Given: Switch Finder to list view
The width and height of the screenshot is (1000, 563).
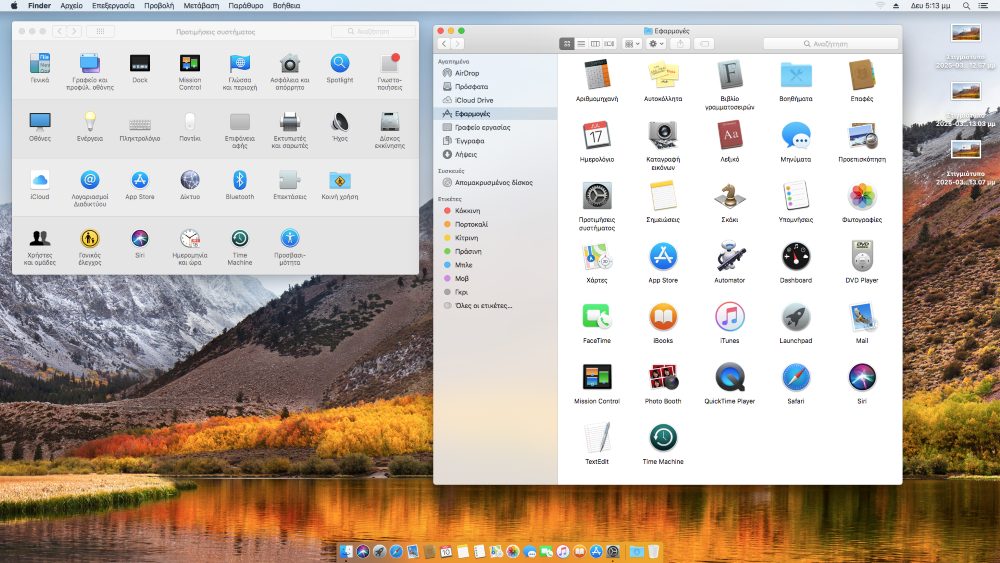Looking at the screenshot, I should click(x=581, y=44).
